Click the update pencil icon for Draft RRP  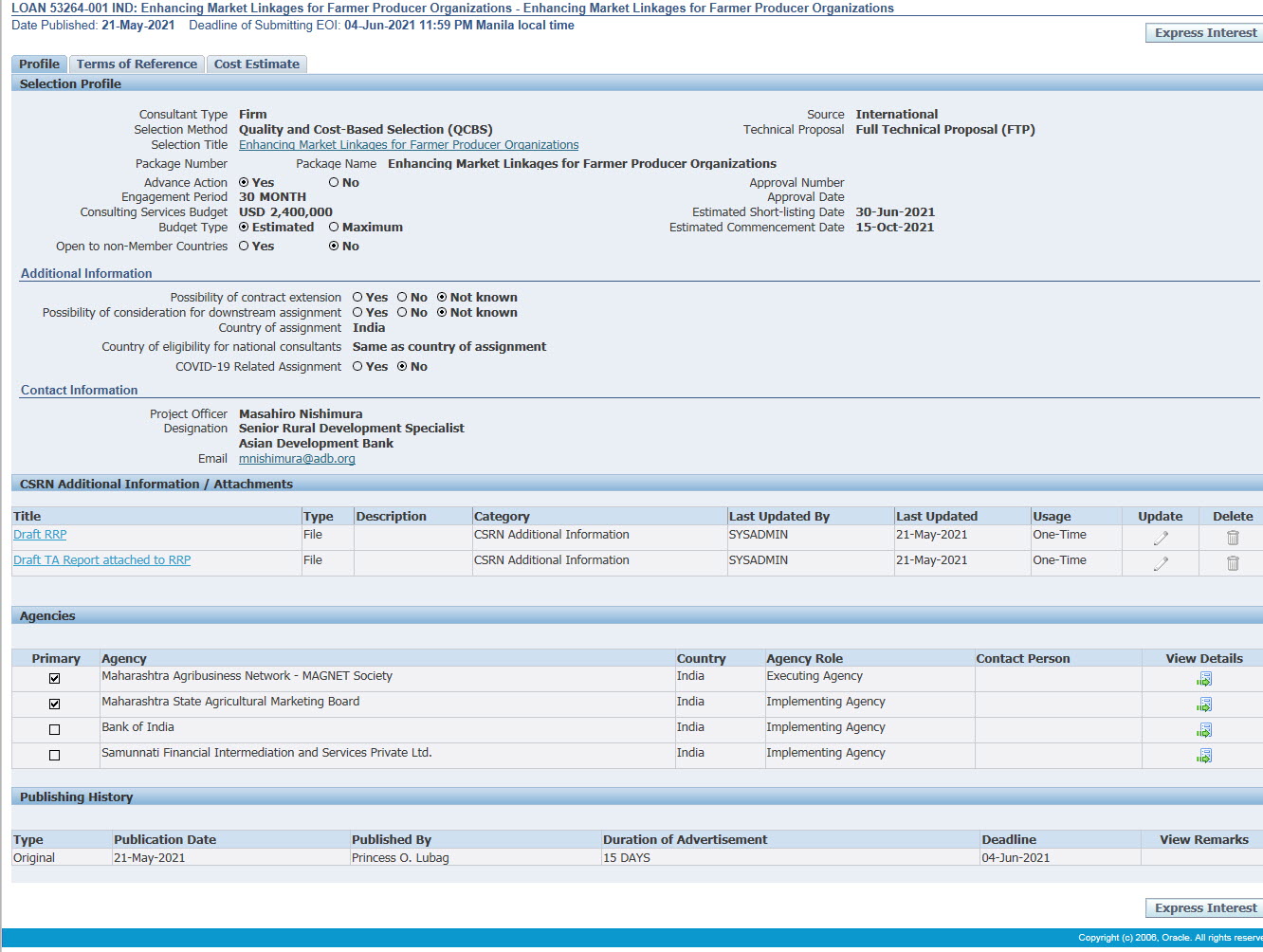1161,538
